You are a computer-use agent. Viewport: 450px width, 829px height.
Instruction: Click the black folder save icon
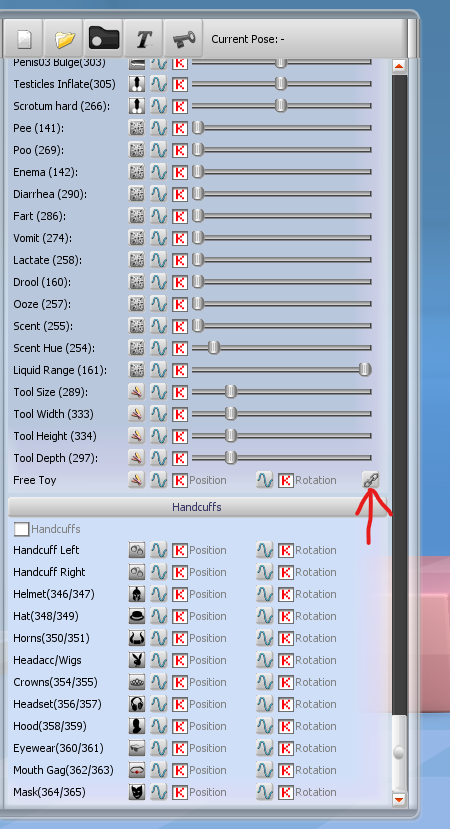point(104,39)
